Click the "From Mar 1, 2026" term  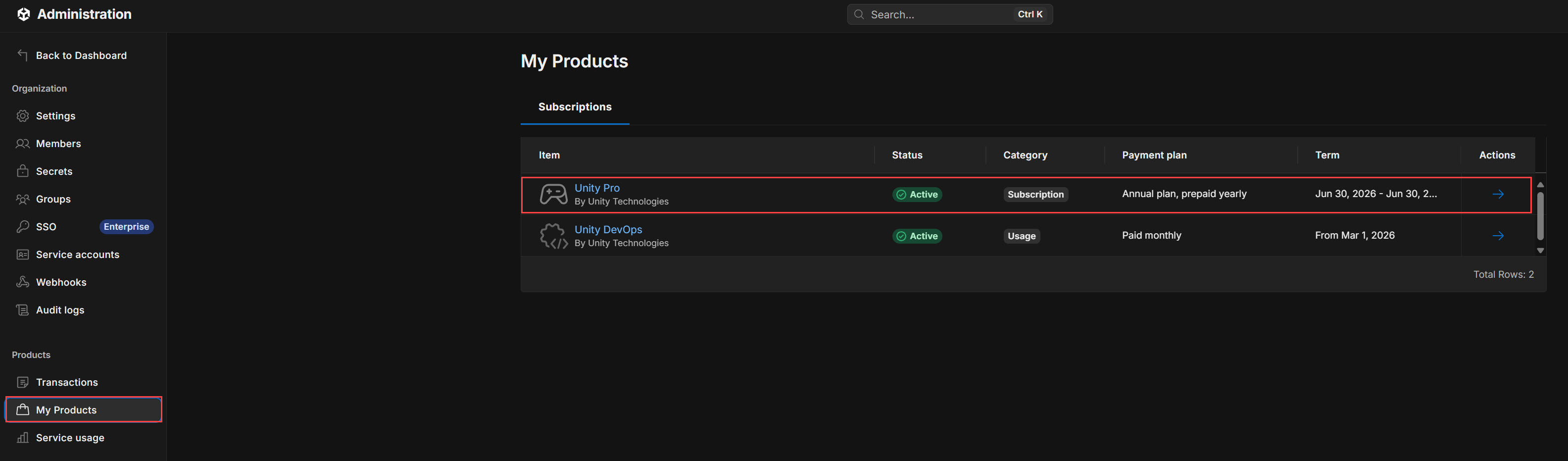pos(1354,236)
